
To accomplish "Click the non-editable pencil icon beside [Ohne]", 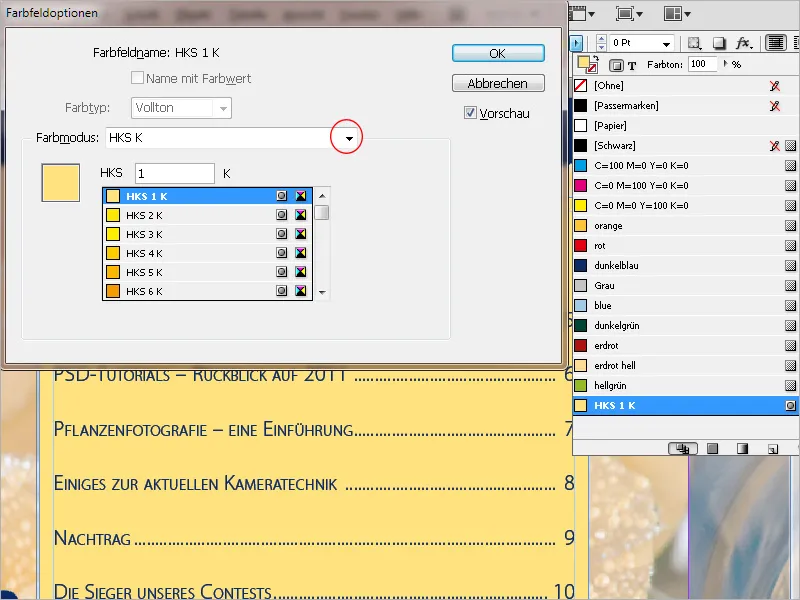I will point(774,86).
